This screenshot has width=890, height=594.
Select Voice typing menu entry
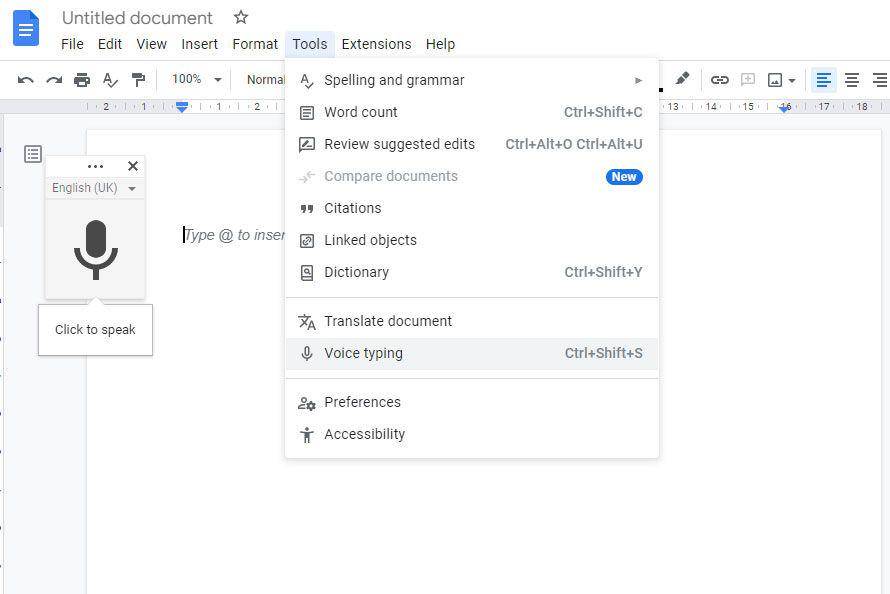tap(472, 353)
